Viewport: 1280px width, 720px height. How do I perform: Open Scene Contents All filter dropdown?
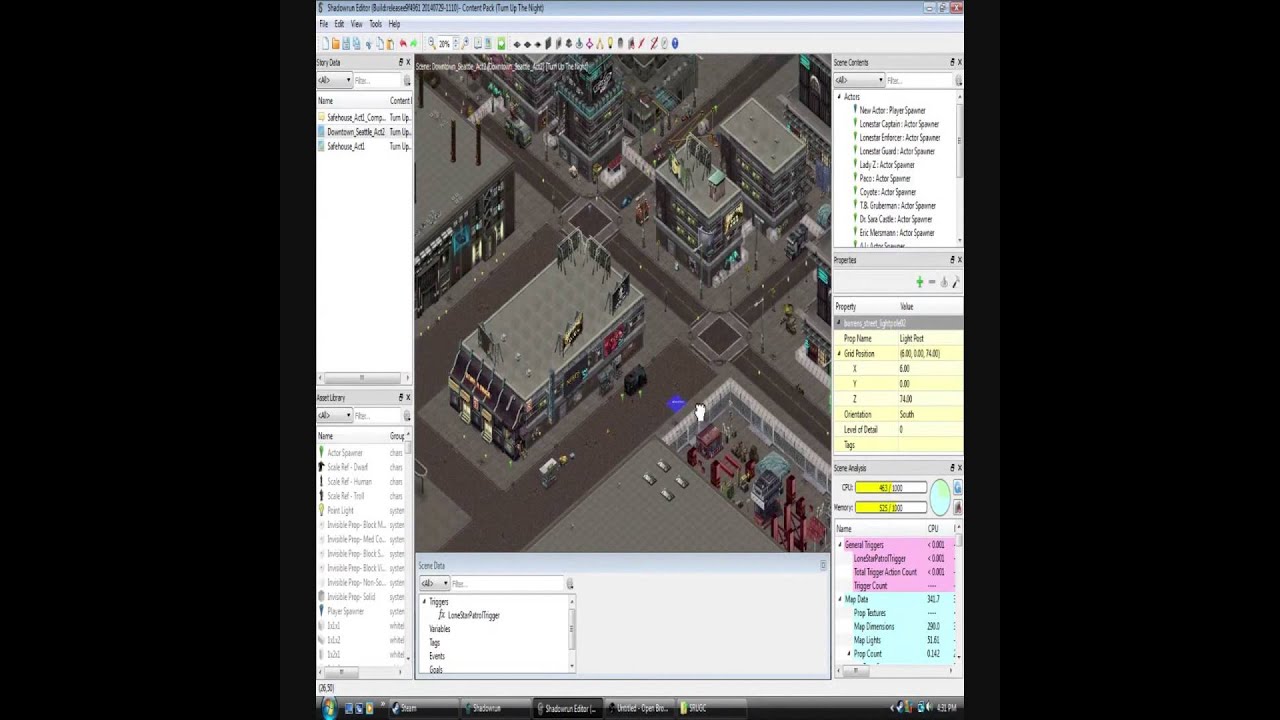[x=859, y=80]
